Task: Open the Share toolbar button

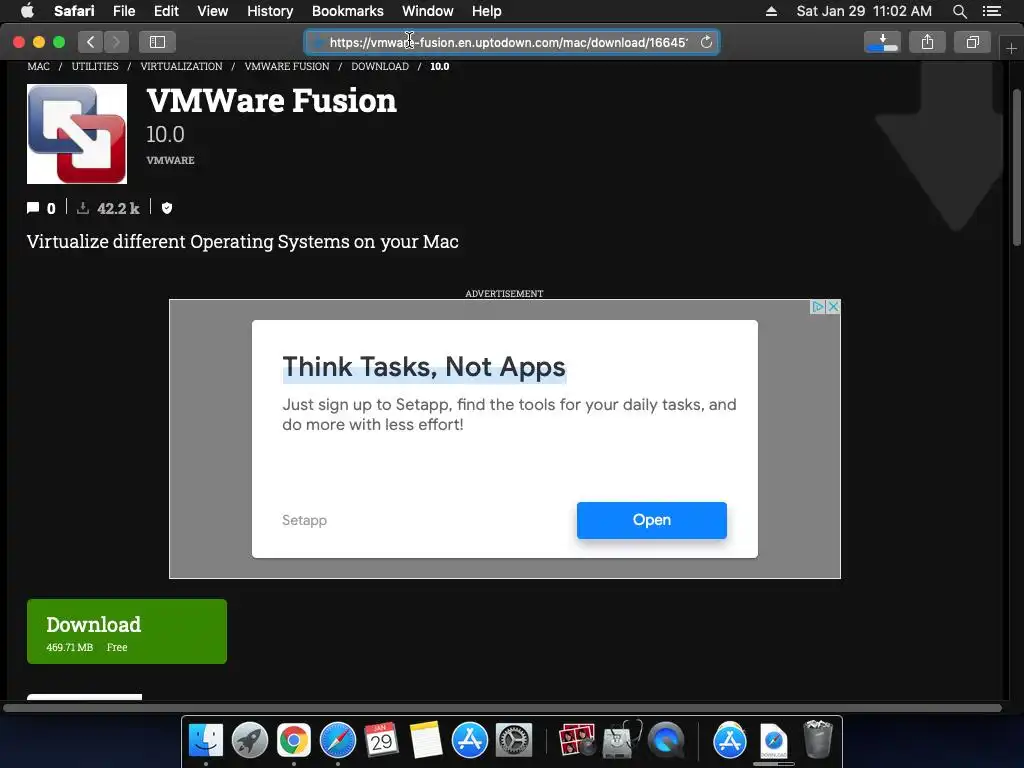Action: tap(927, 42)
